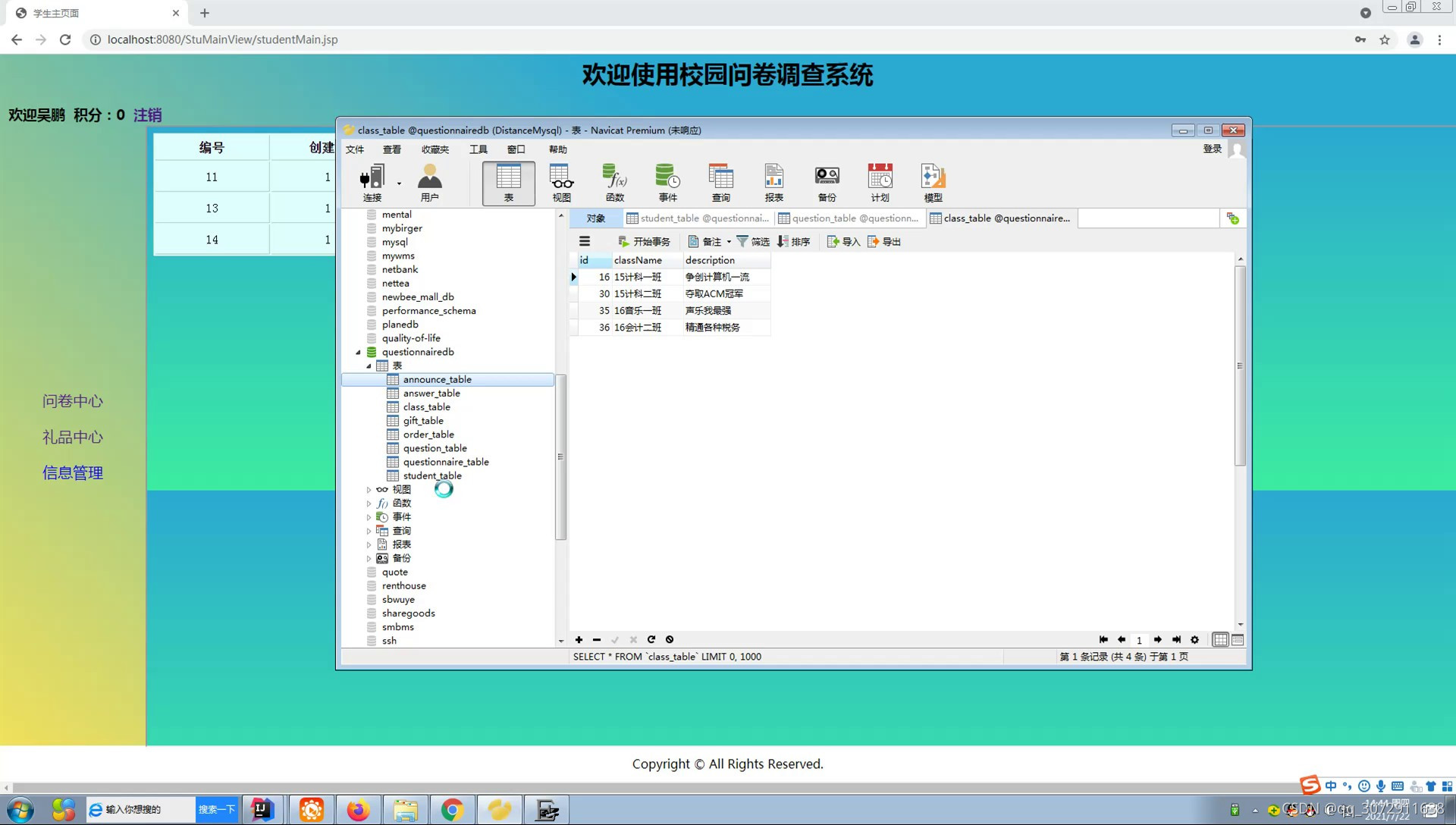Open IntelliJ IDEA from the taskbar
Image resolution: width=1456 pixels, height=825 pixels.
tap(262, 810)
